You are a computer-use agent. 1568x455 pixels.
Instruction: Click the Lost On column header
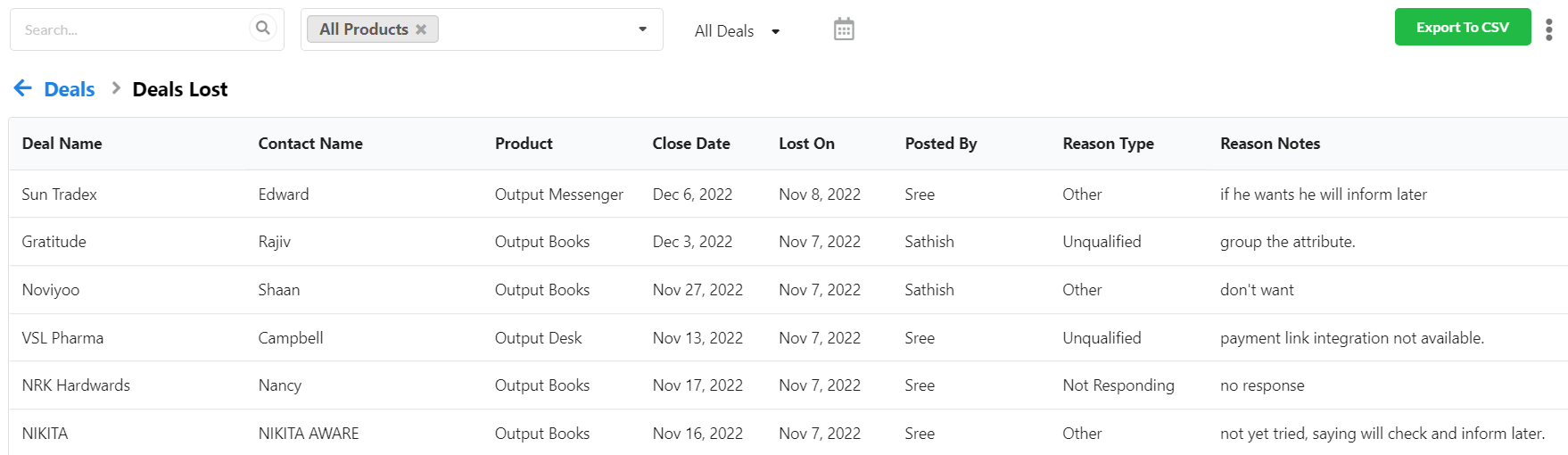pyautogui.click(x=806, y=144)
